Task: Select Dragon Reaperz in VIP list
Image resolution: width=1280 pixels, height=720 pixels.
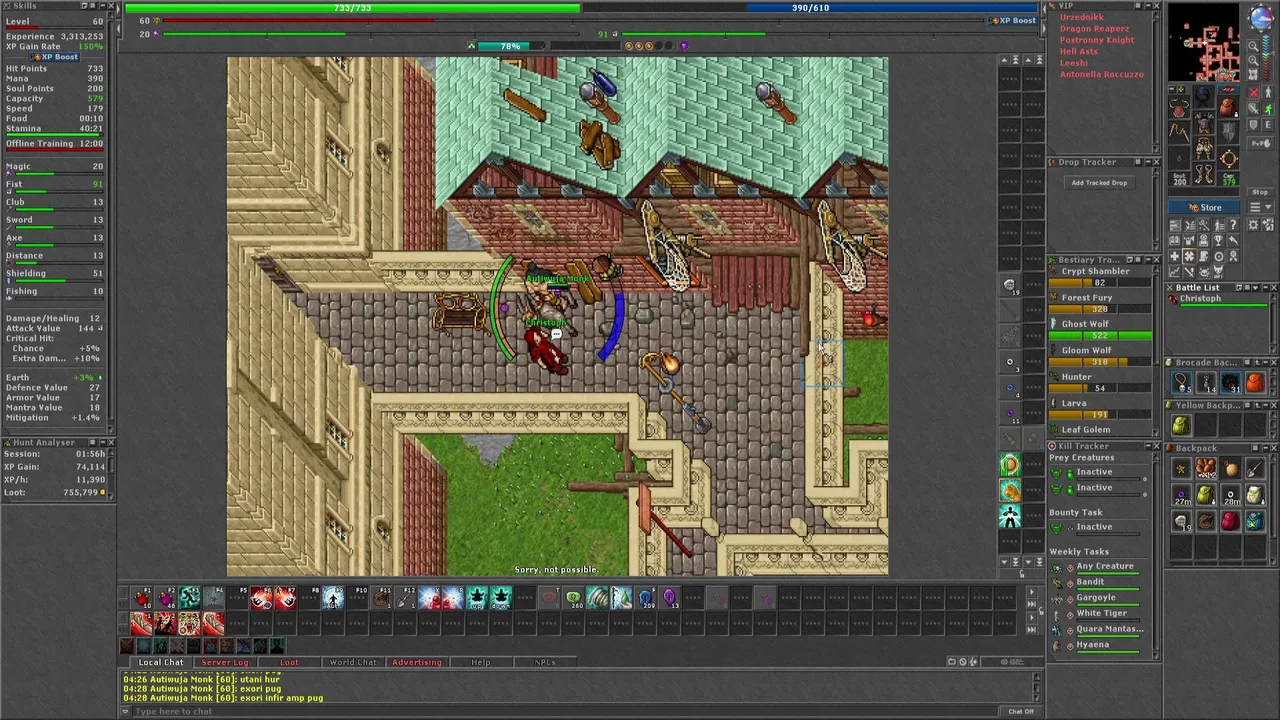Action: pyautogui.click(x=1094, y=29)
